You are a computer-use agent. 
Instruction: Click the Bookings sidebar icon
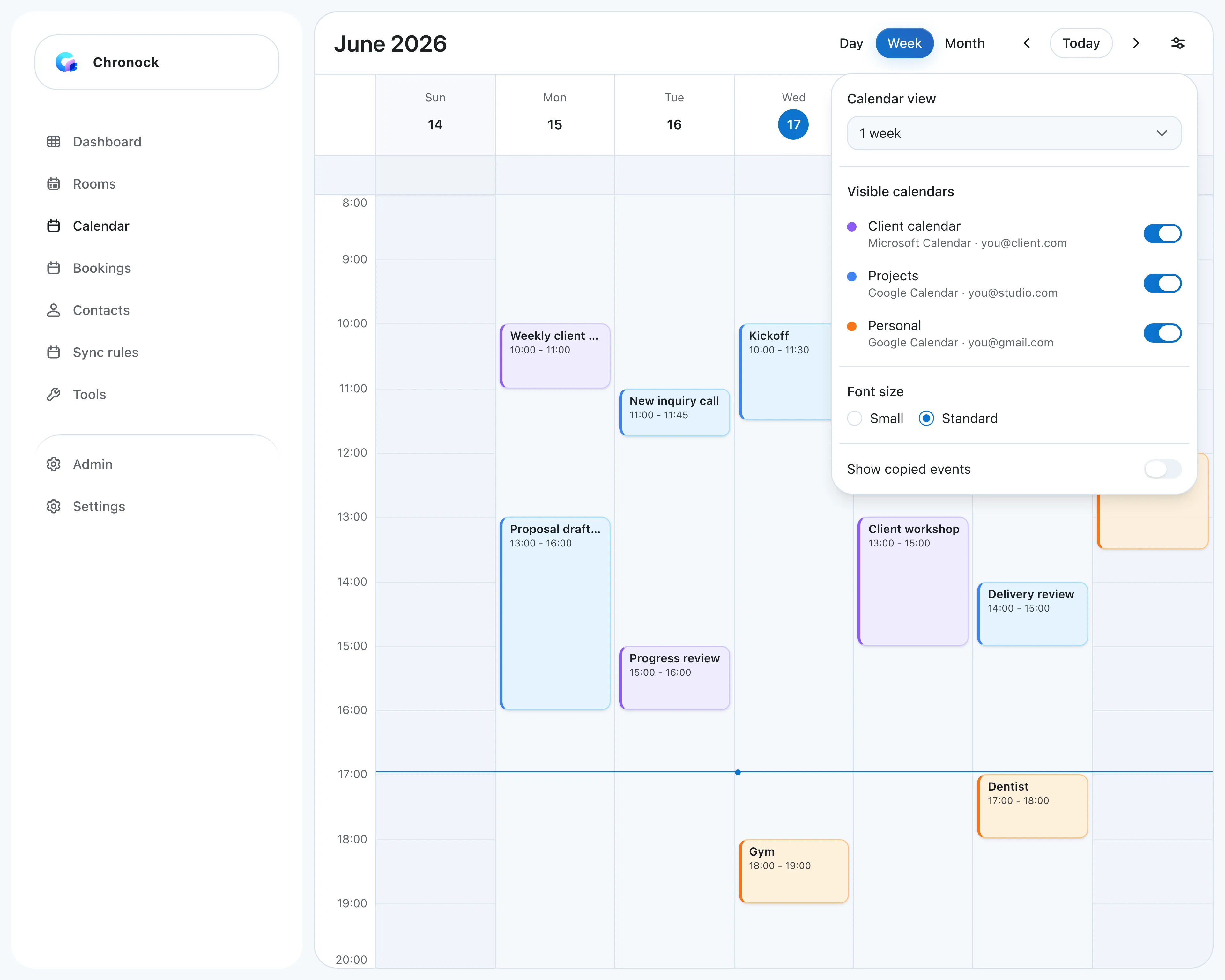[x=53, y=268]
